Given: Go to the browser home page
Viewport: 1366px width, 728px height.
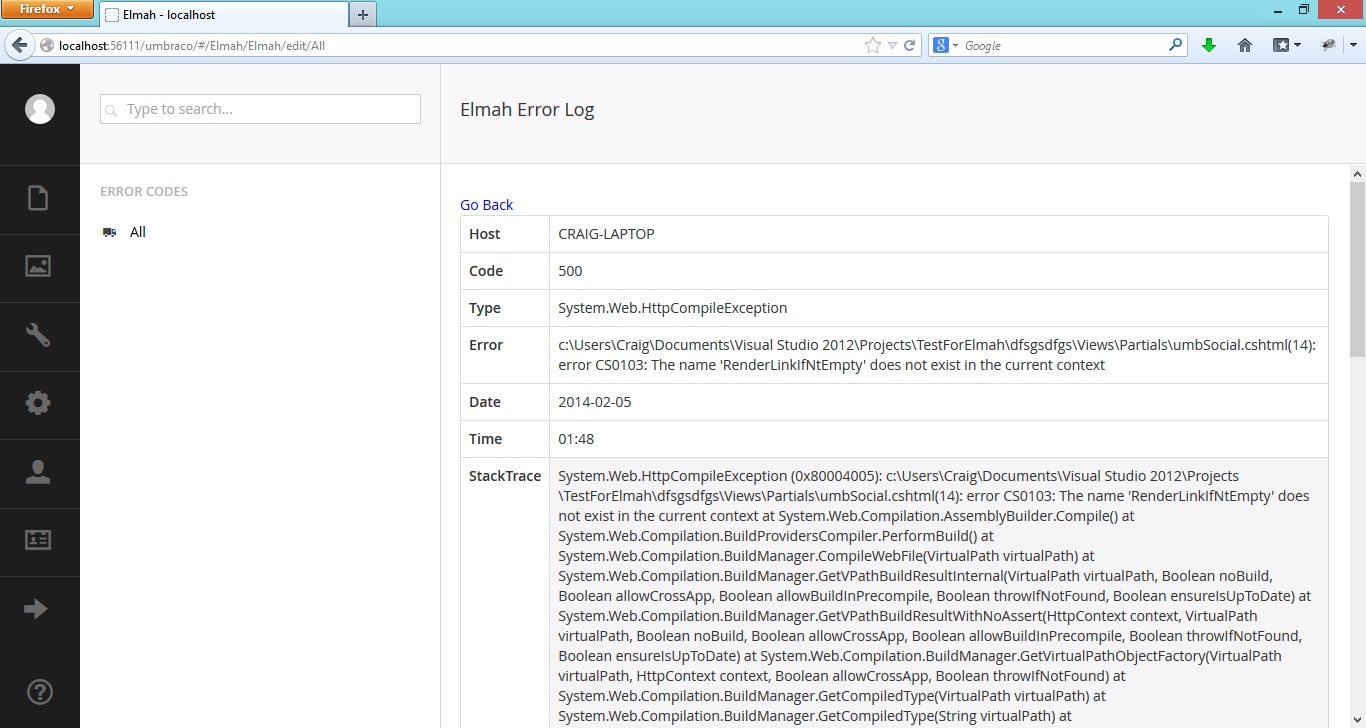Looking at the screenshot, I should click(x=1245, y=45).
